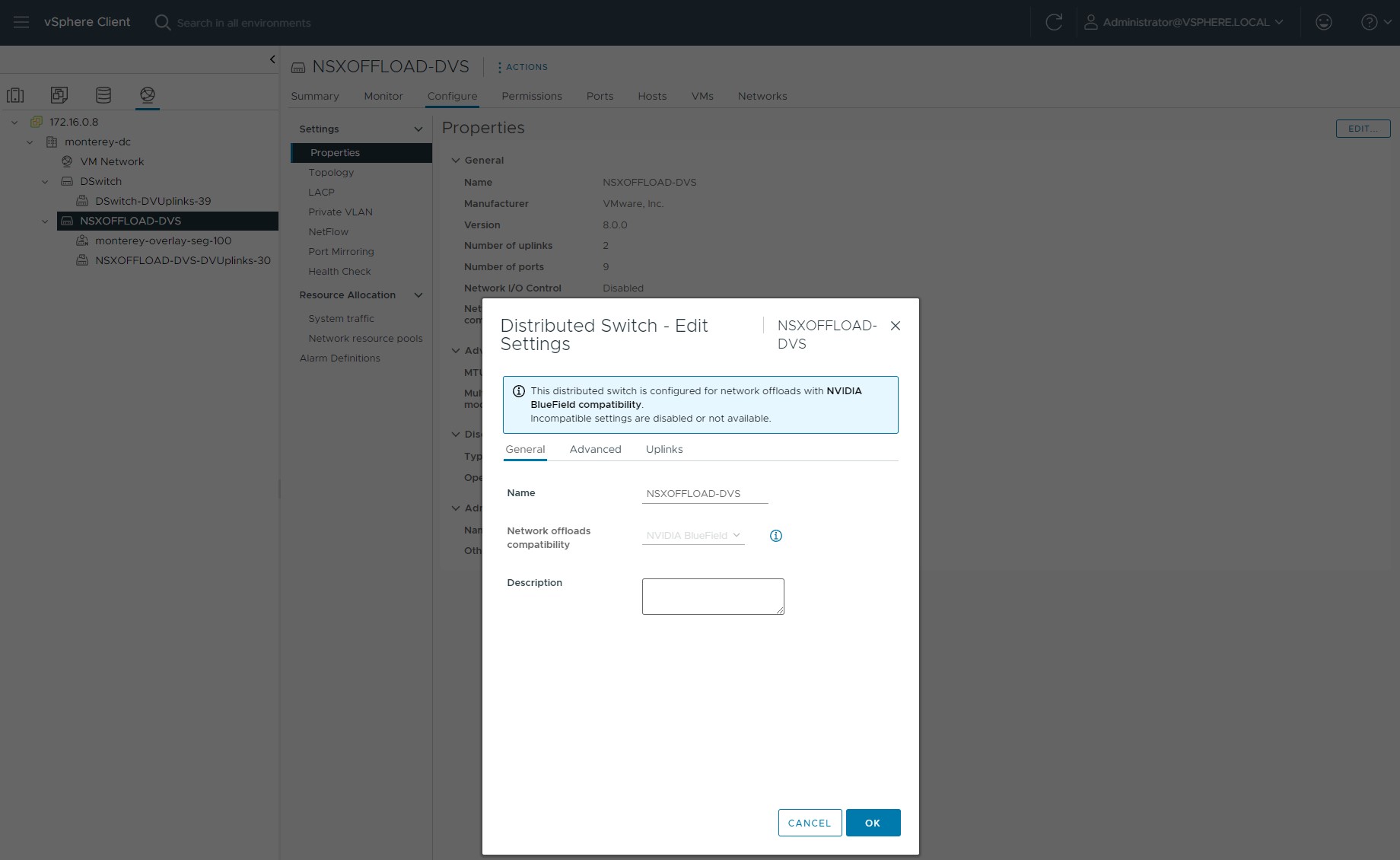Open the help question mark menu
Image resolution: width=1400 pixels, height=860 pixels.
click(x=1375, y=23)
